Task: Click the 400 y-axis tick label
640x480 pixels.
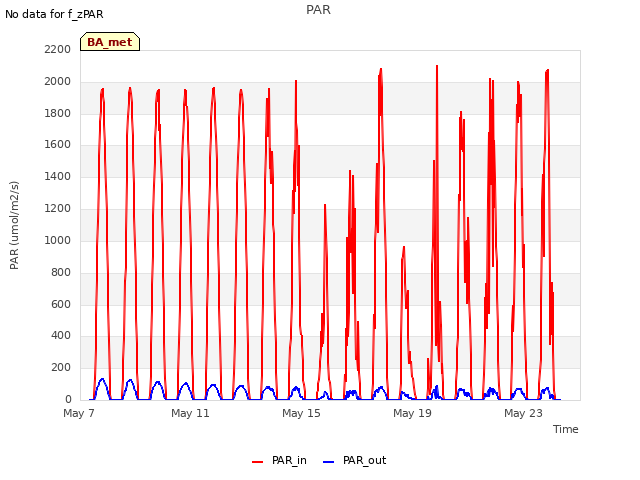Action: (x=61, y=336)
